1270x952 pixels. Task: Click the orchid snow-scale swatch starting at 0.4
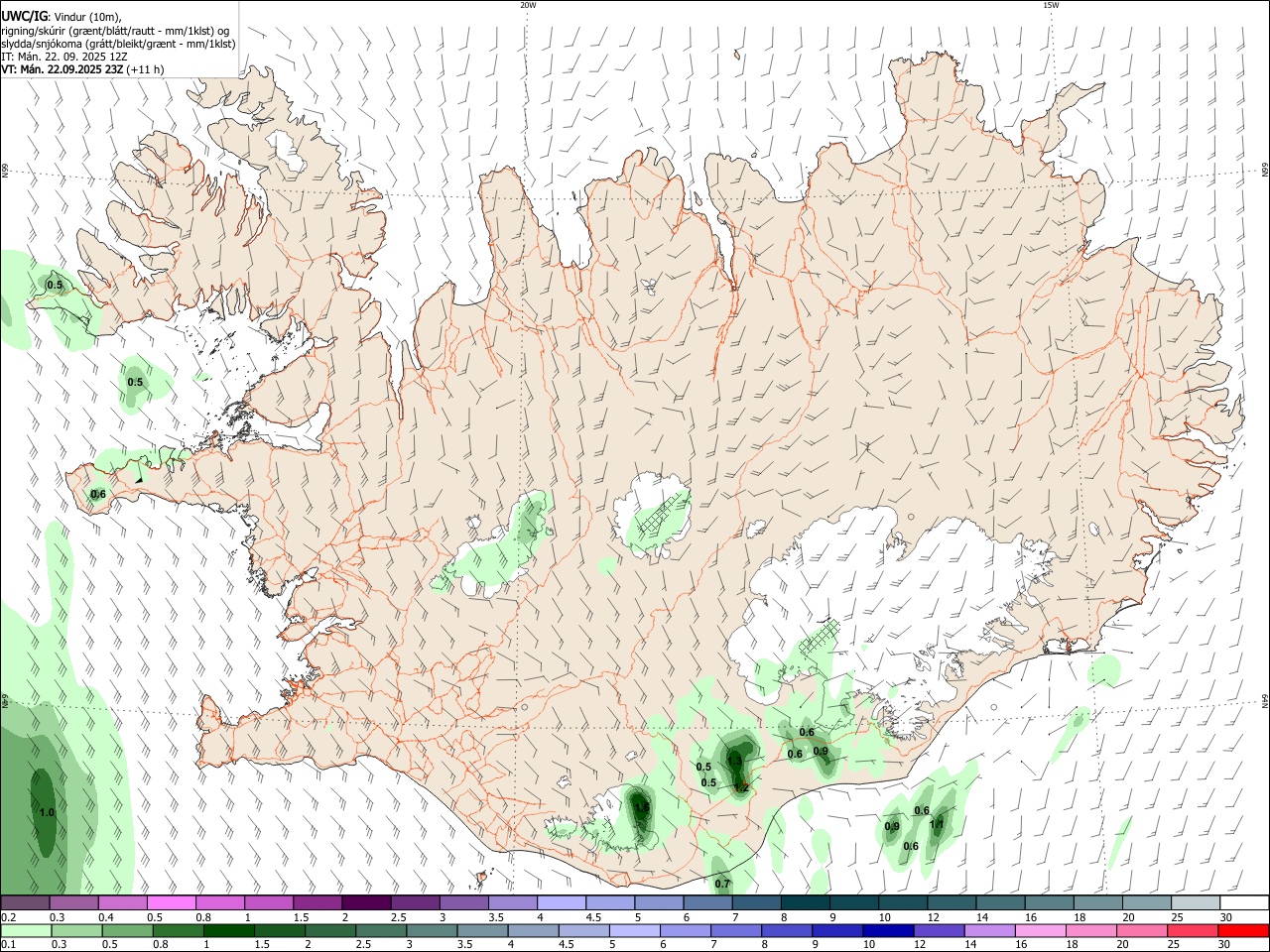pos(122,902)
